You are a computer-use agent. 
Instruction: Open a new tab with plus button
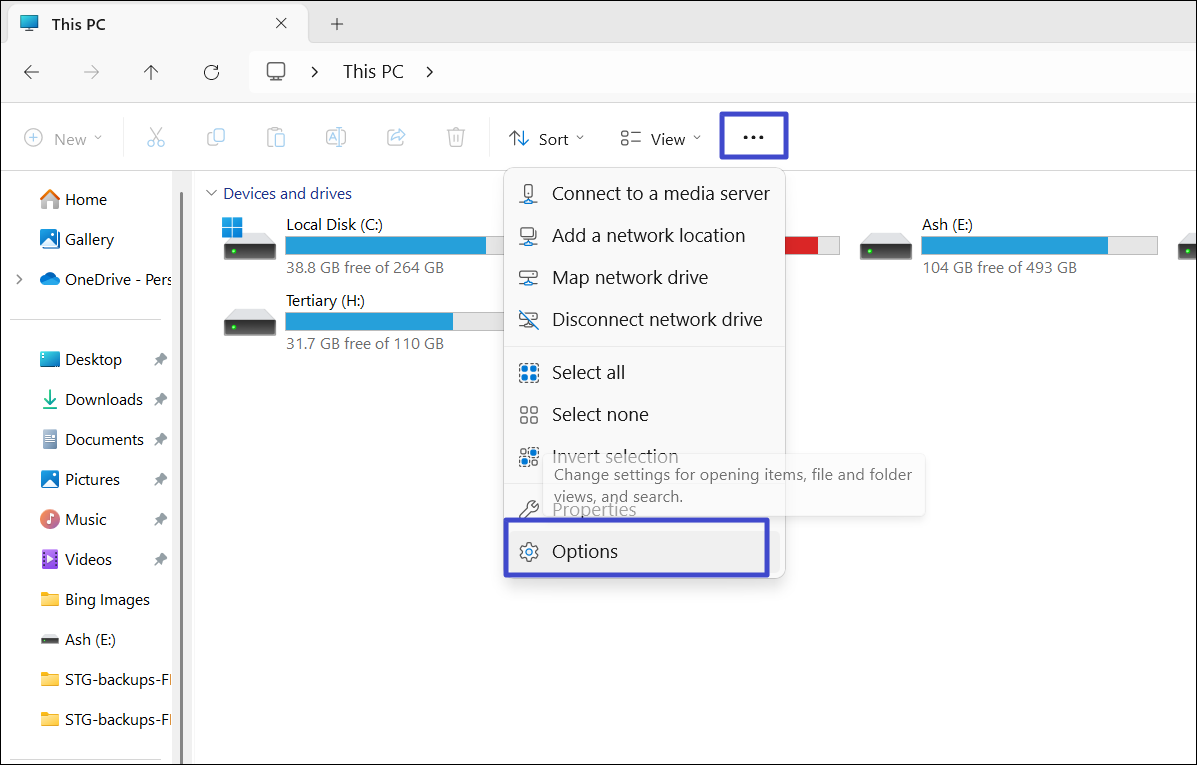point(337,23)
